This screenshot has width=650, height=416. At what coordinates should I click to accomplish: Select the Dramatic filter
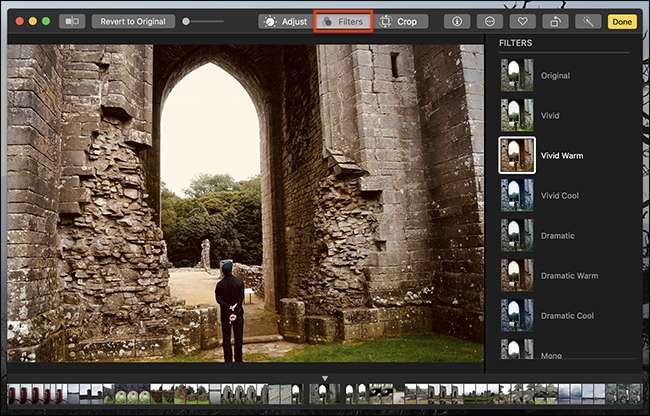click(517, 235)
